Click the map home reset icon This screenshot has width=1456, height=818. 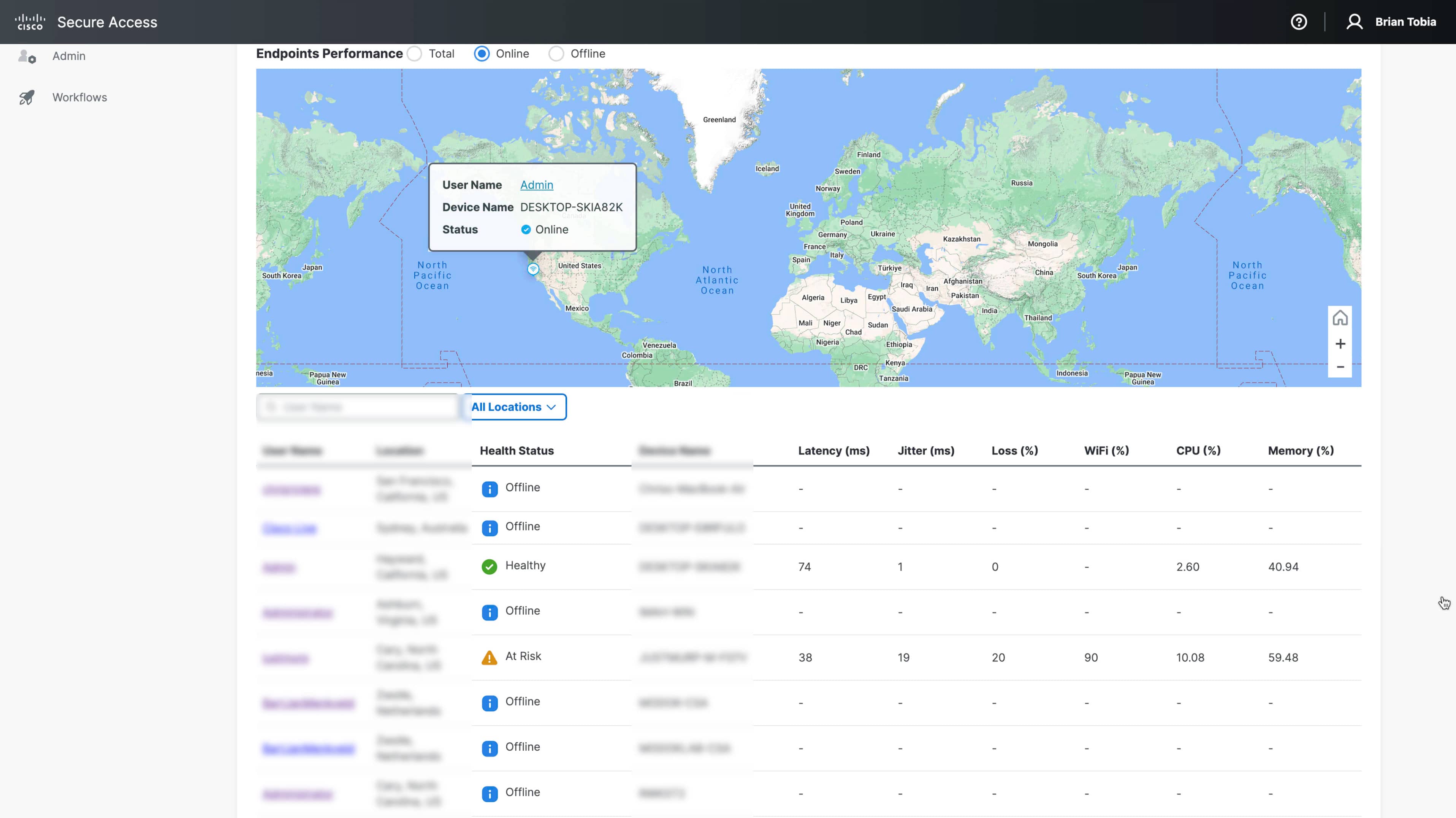[1340, 318]
